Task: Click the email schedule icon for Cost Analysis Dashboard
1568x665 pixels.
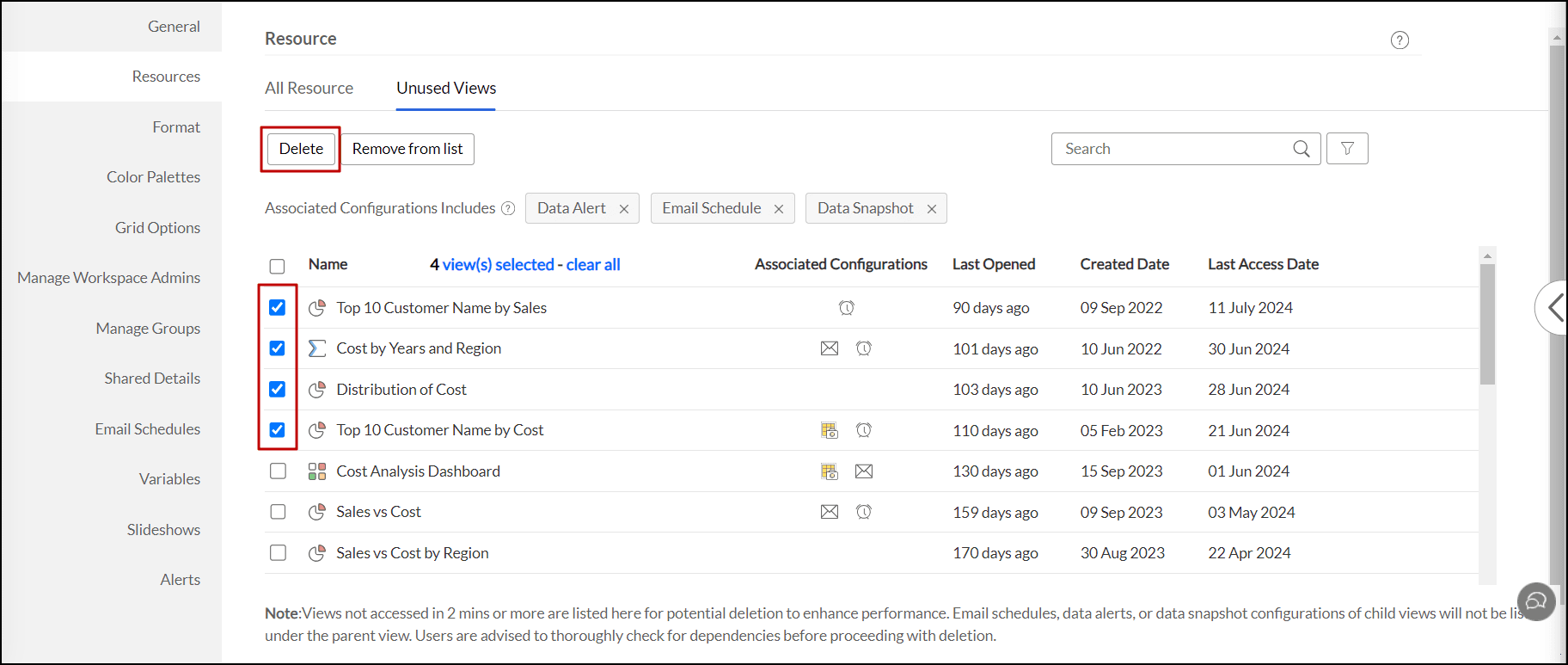Action: click(x=863, y=471)
